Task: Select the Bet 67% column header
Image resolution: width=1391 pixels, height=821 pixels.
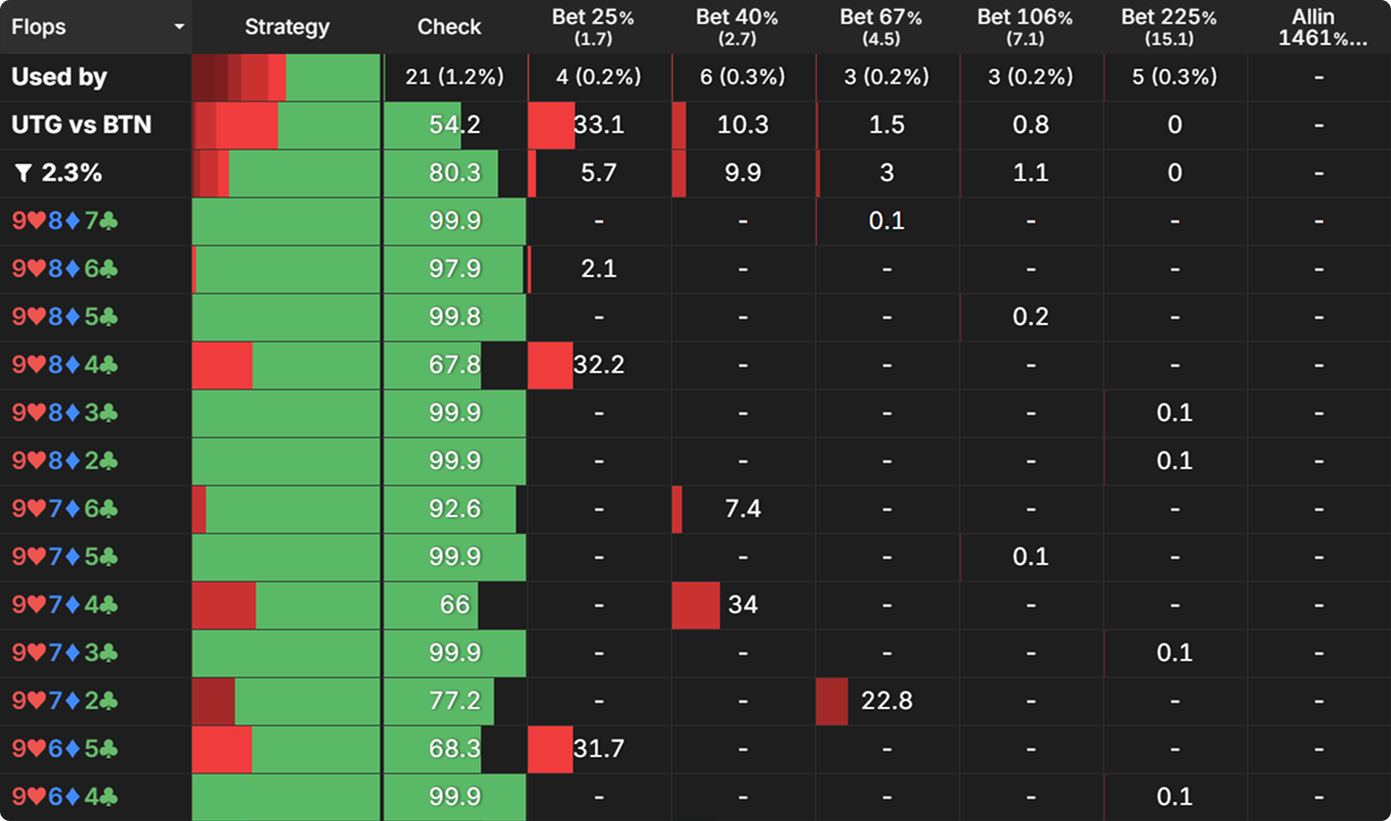Action: [885, 27]
